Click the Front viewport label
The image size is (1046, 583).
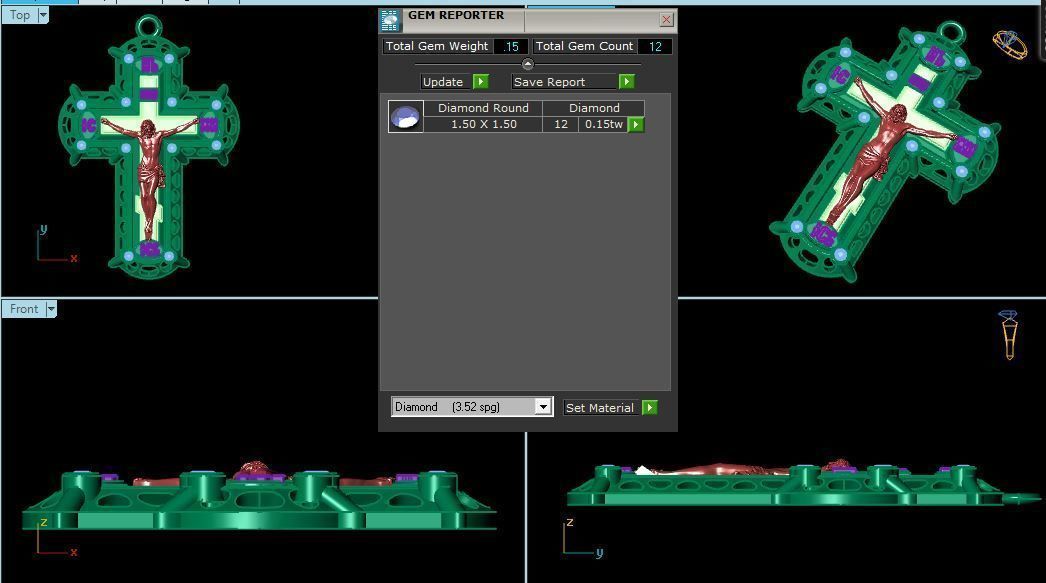(x=23, y=309)
